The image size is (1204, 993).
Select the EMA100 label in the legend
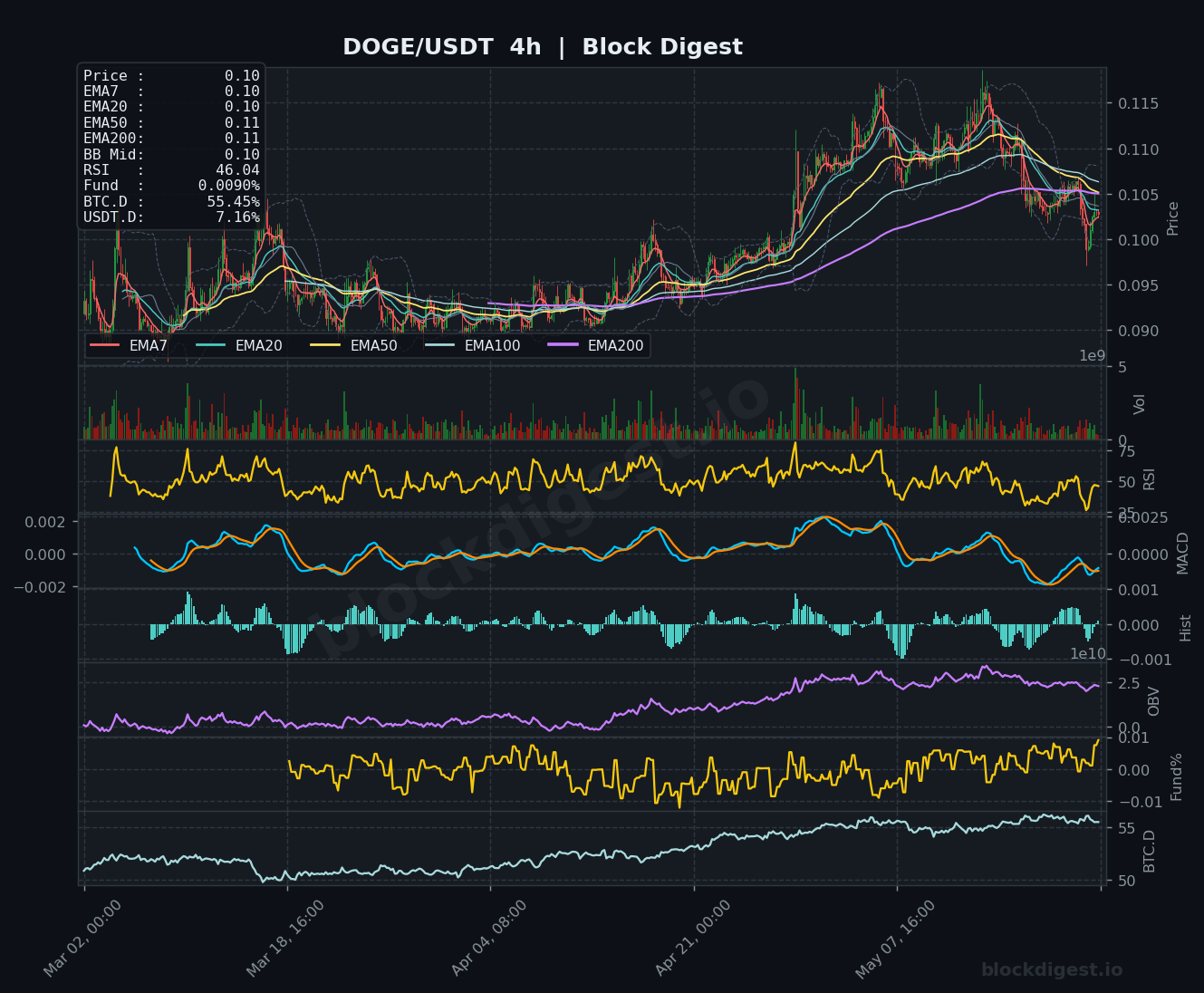click(492, 345)
